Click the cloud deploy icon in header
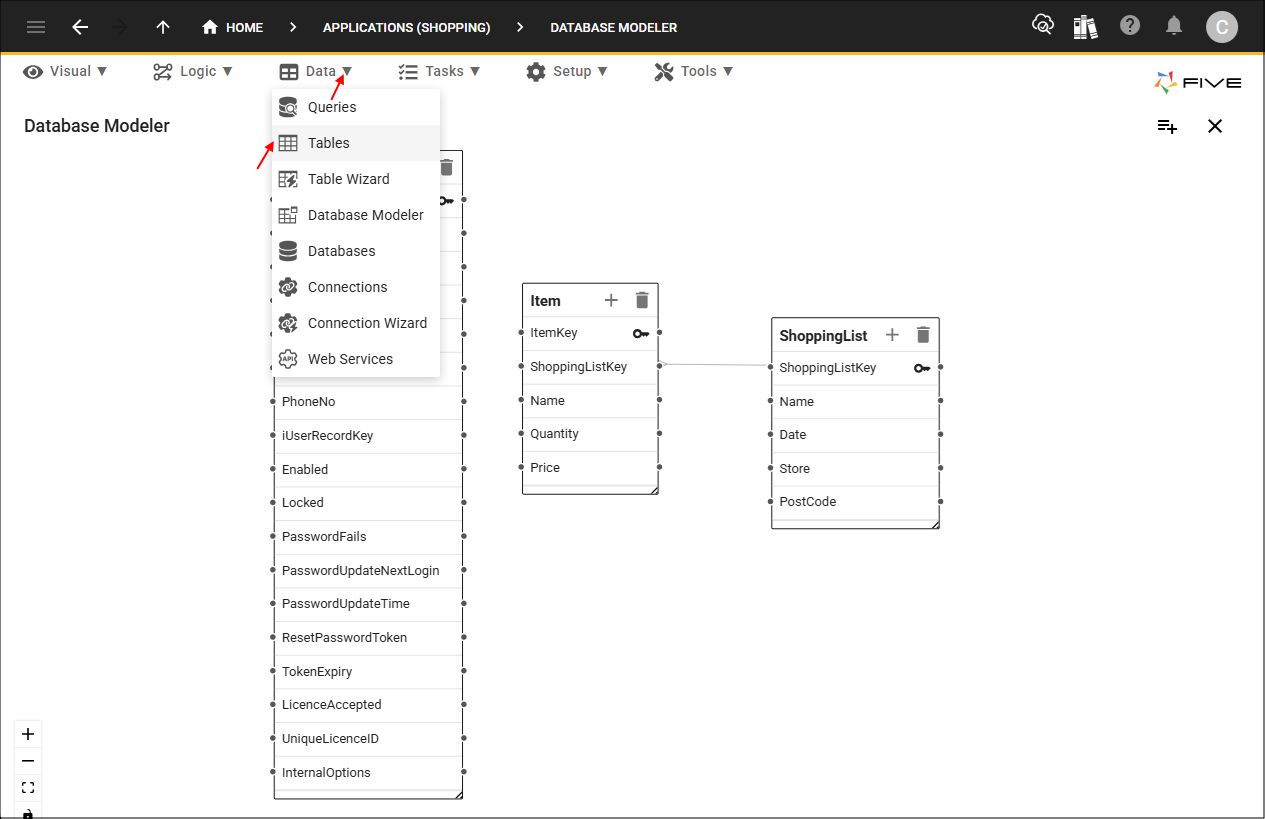The width and height of the screenshot is (1265, 819). (1042, 26)
